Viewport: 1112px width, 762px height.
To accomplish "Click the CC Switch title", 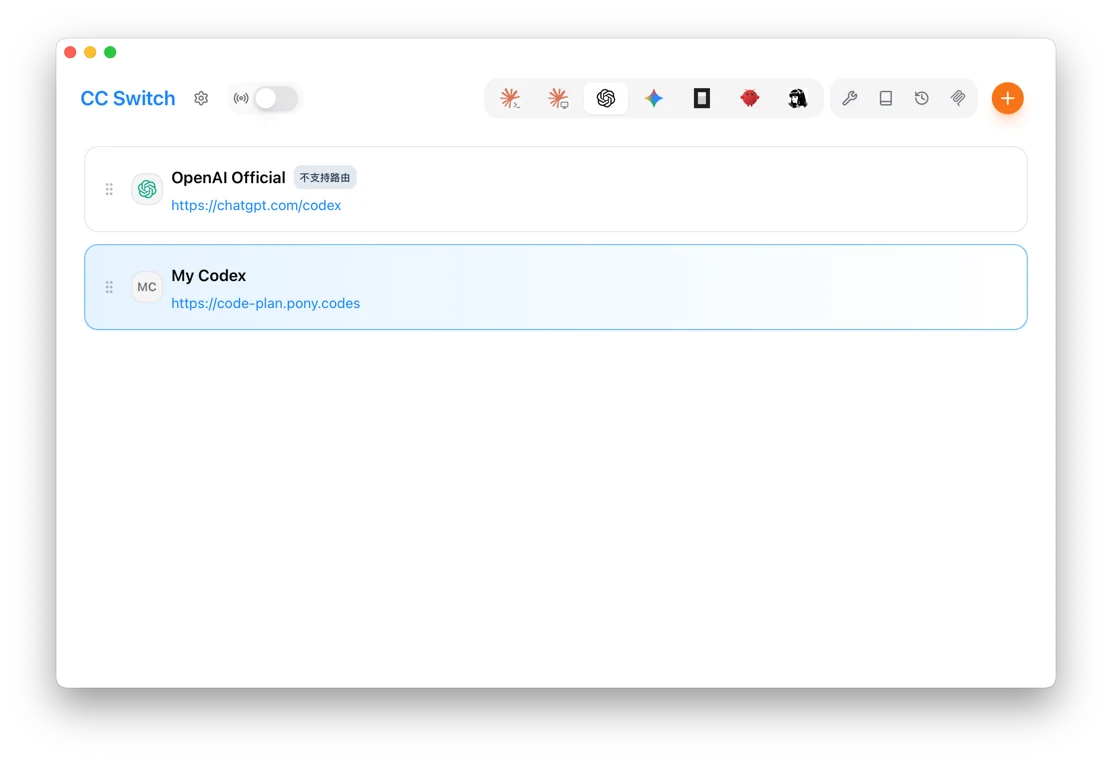I will coord(128,98).
